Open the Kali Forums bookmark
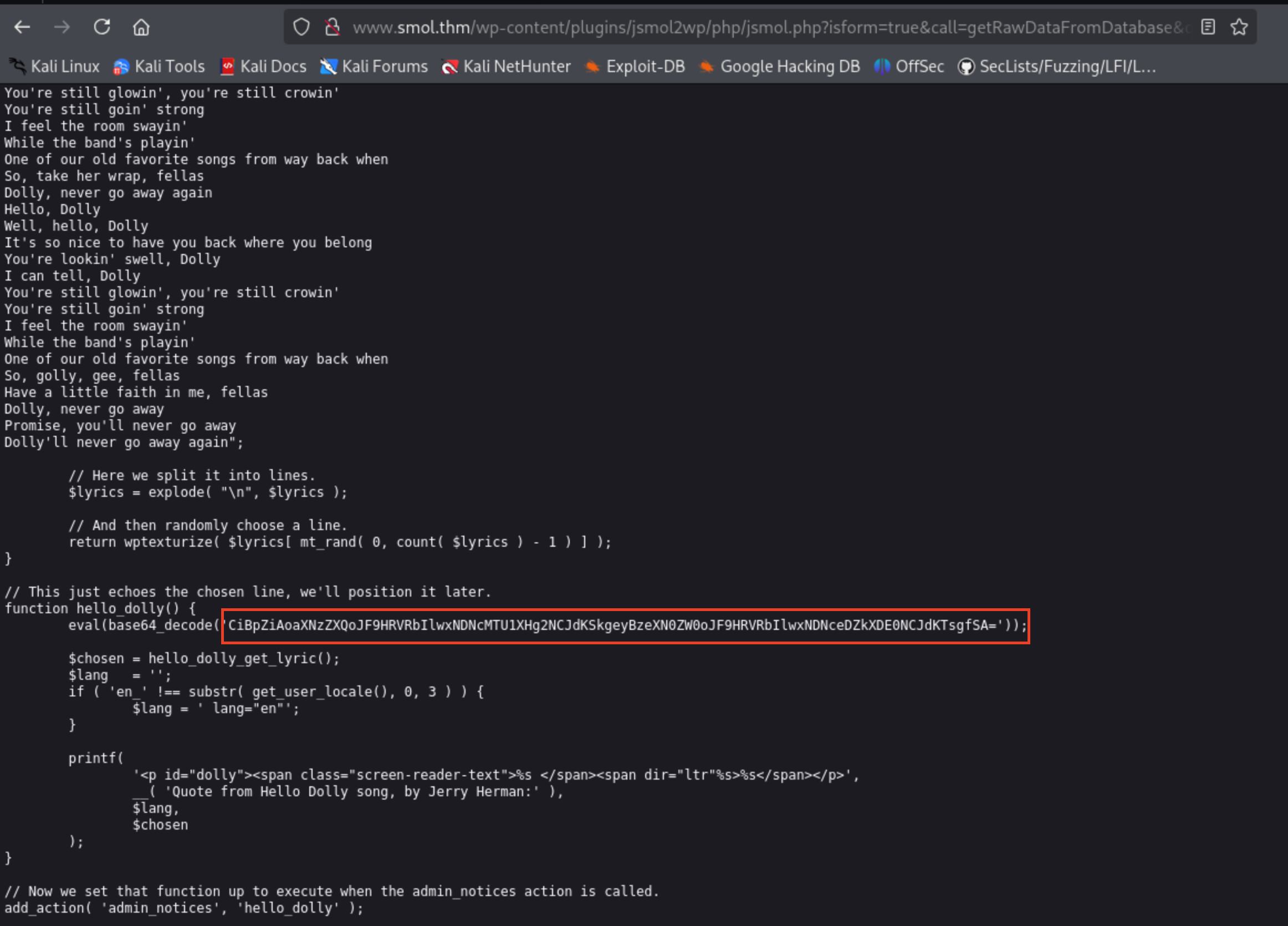This screenshot has width=1288, height=926. 374,67
